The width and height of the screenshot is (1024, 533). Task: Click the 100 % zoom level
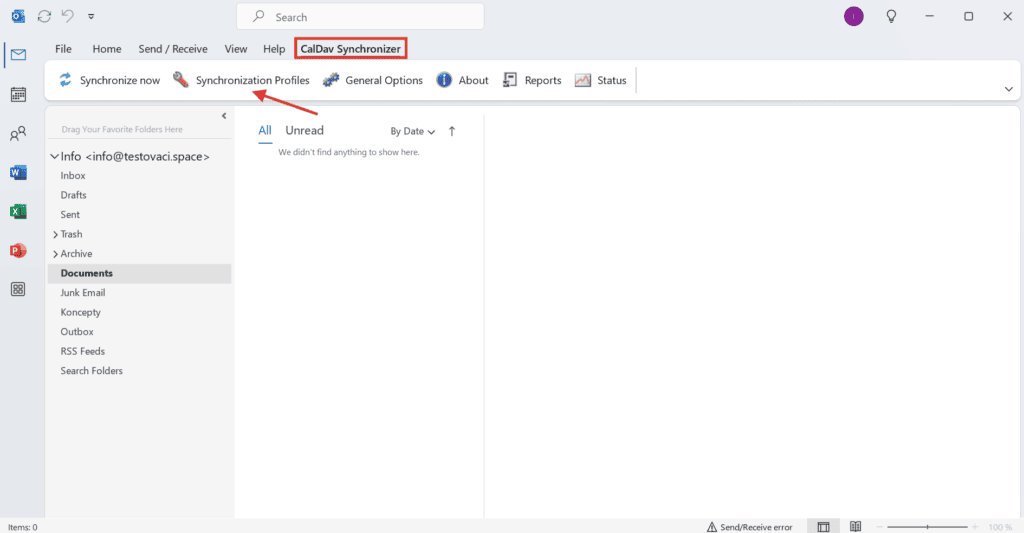[x=1000, y=527]
